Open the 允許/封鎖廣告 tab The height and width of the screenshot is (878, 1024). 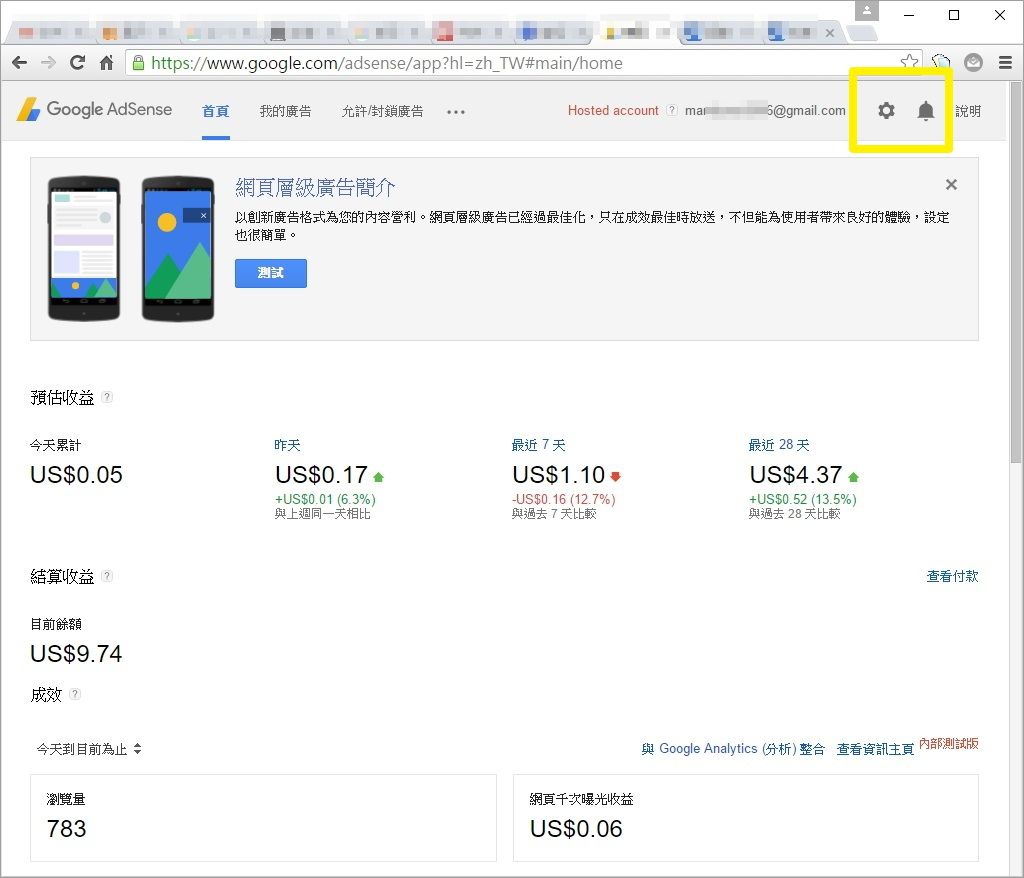click(x=382, y=111)
